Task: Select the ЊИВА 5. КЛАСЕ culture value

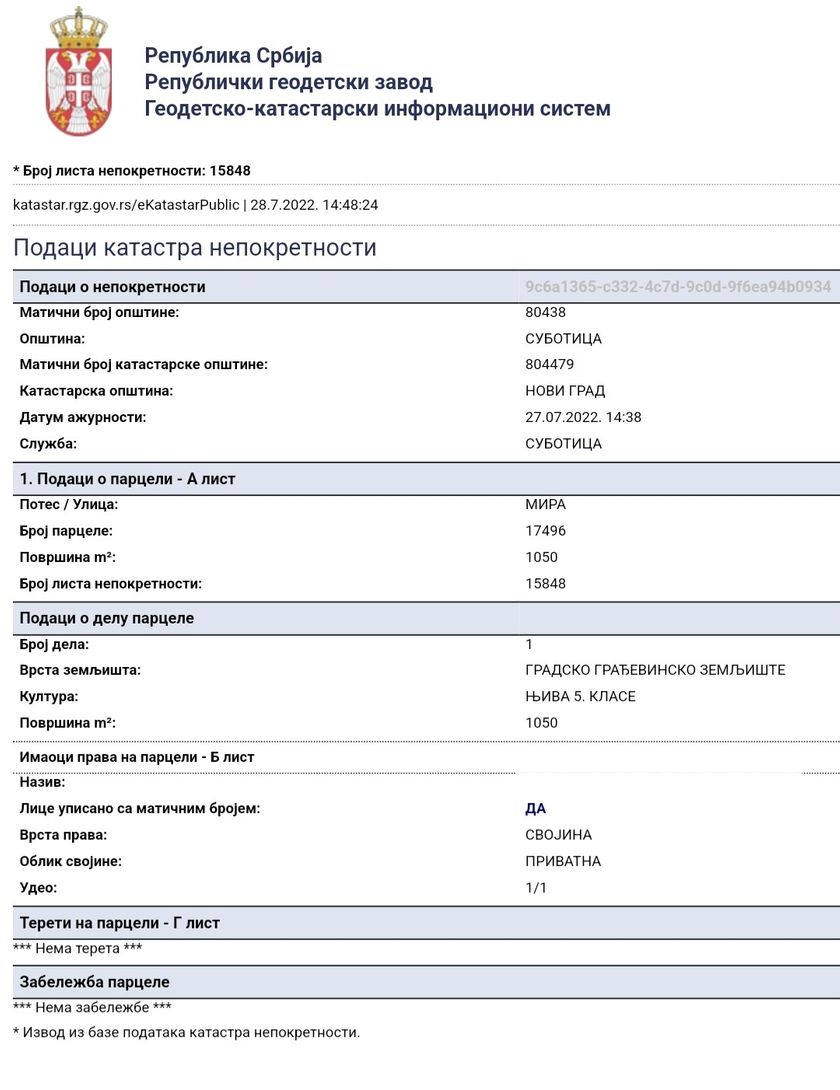Action: coord(580,696)
